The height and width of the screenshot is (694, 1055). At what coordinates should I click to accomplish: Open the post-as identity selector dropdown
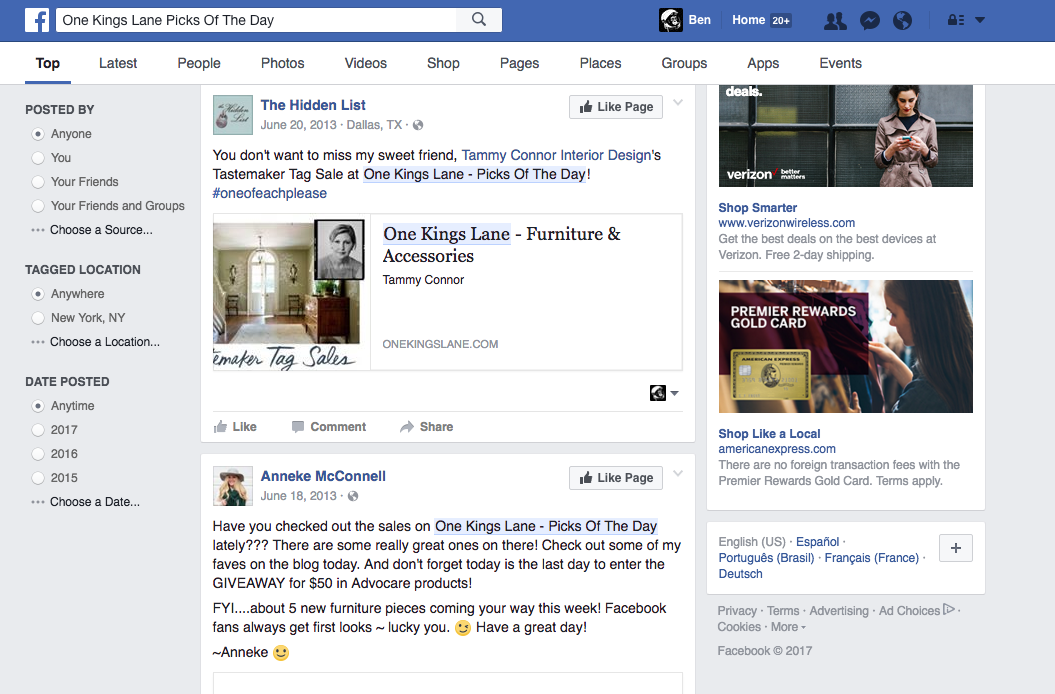[664, 392]
